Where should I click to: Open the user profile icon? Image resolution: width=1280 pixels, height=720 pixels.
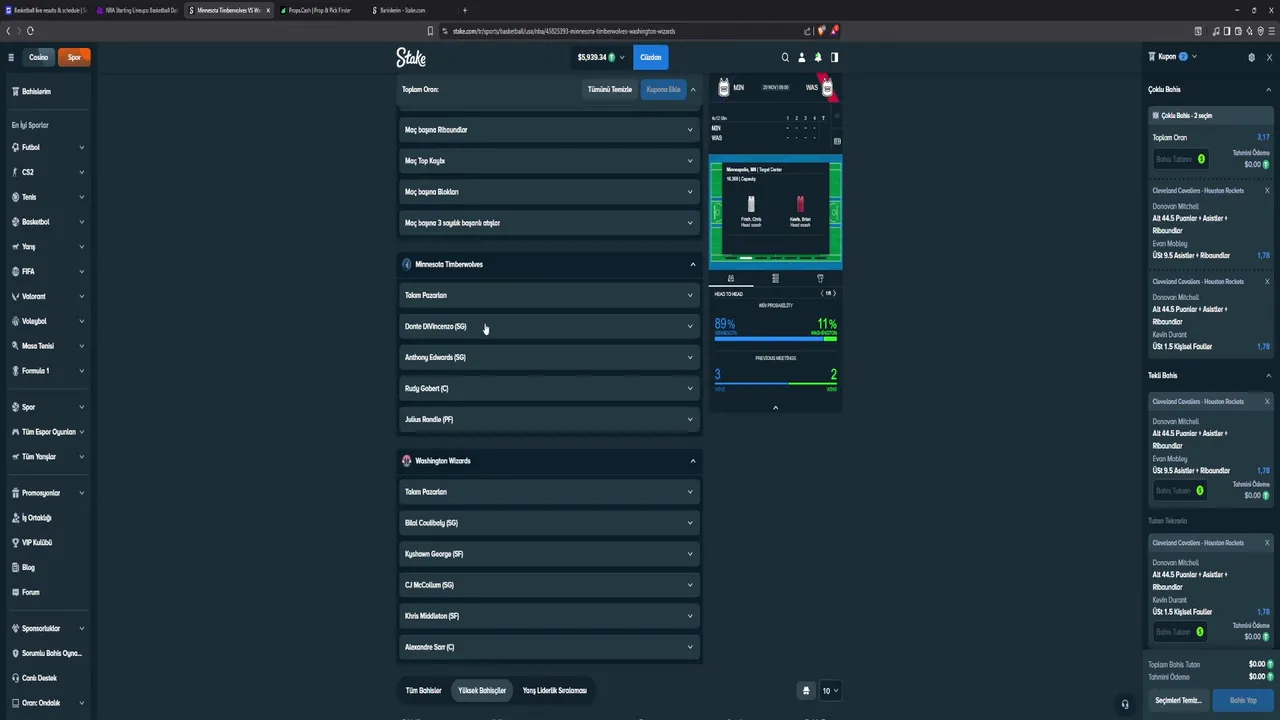click(801, 57)
